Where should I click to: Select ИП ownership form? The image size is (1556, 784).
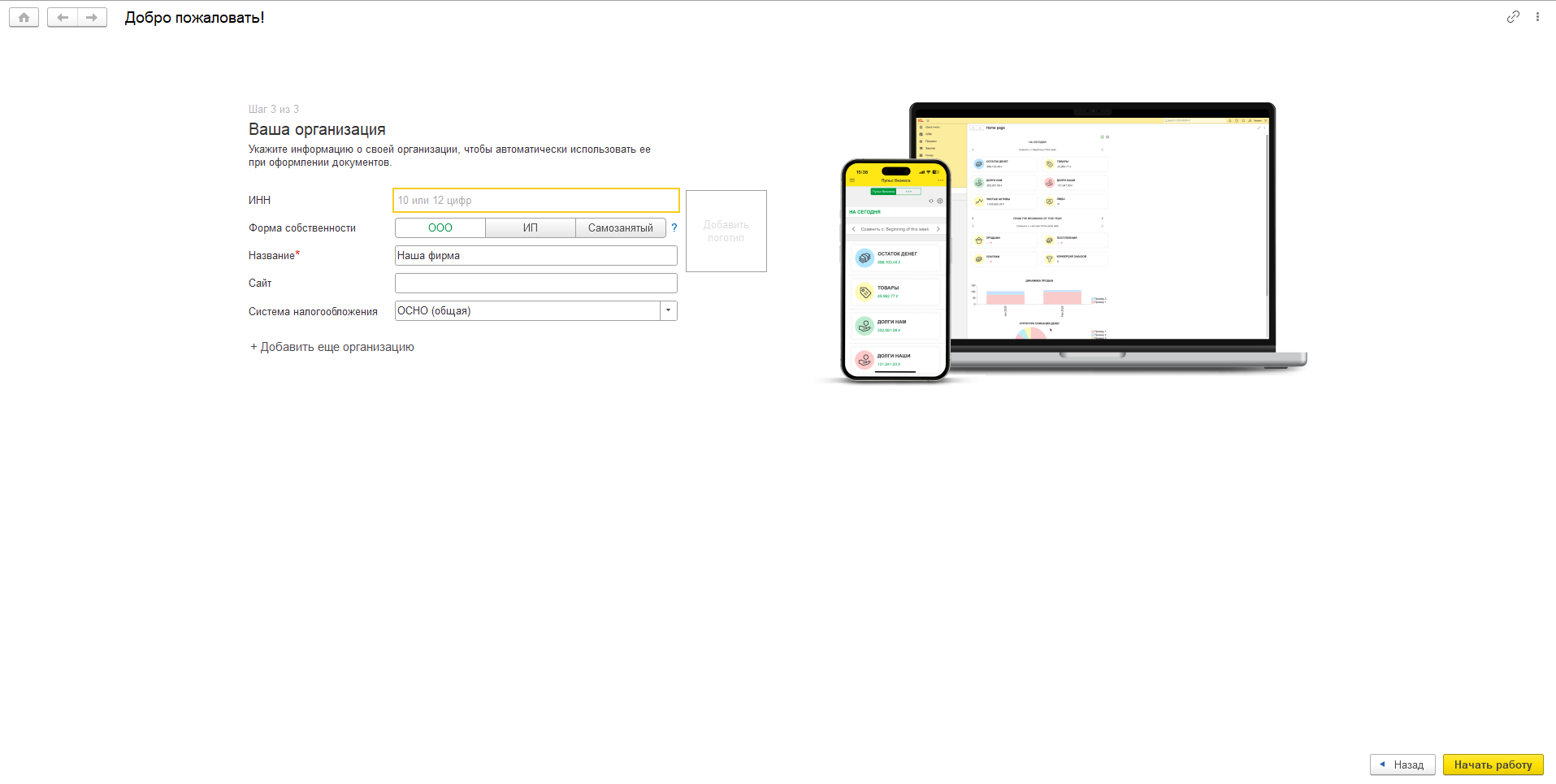pos(531,228)
